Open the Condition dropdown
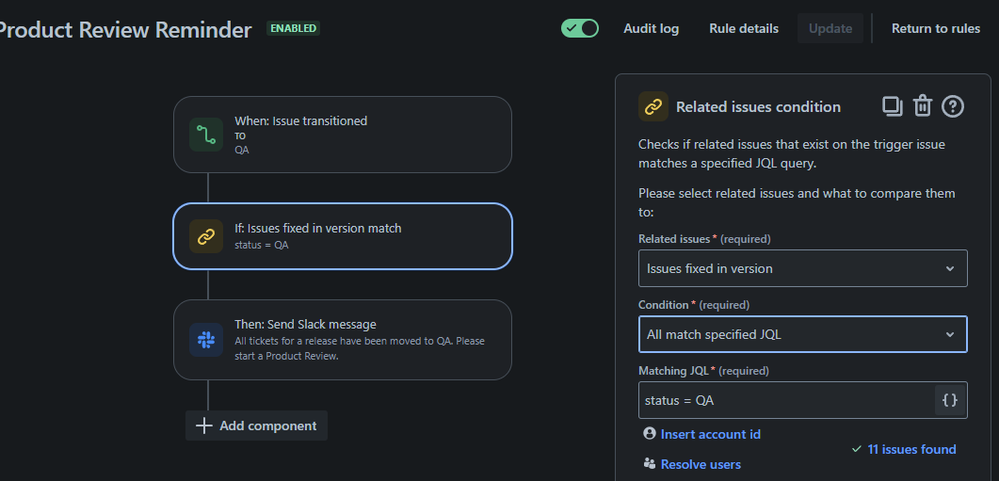Image resolution: width=999 pixels, height=481 pixels. 803,334
